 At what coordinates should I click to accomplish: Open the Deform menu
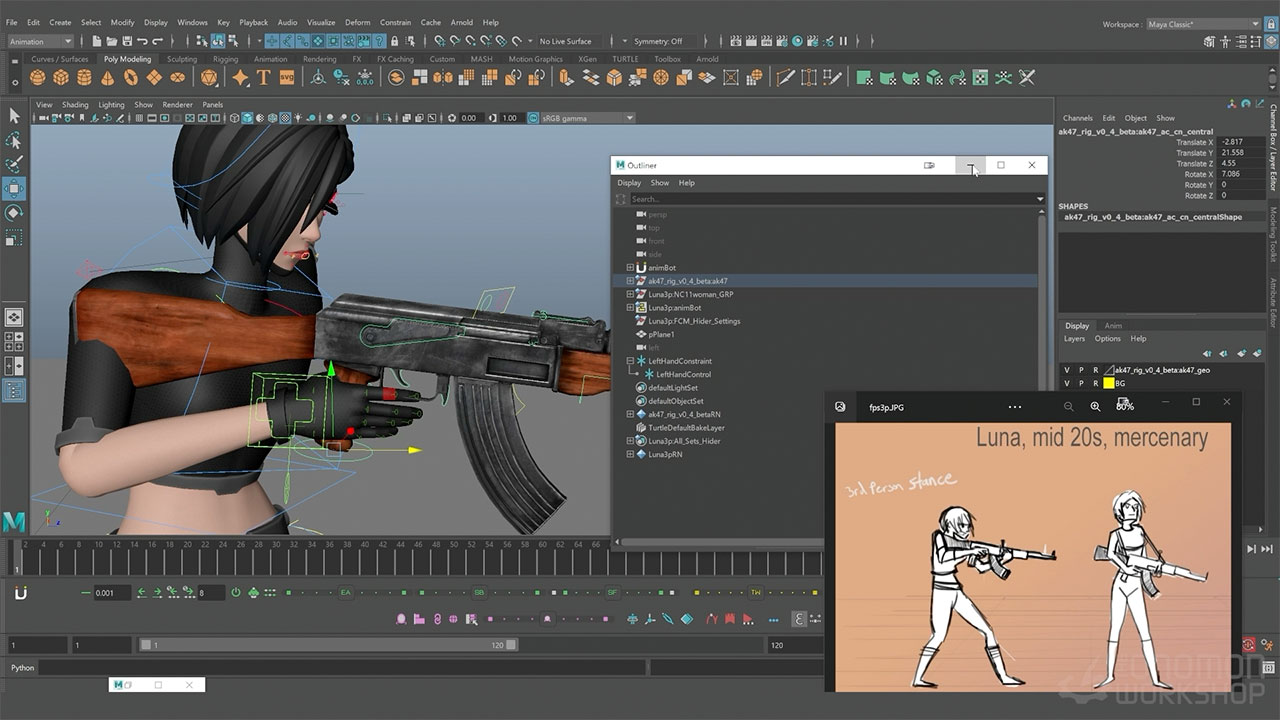click(357, 22)
